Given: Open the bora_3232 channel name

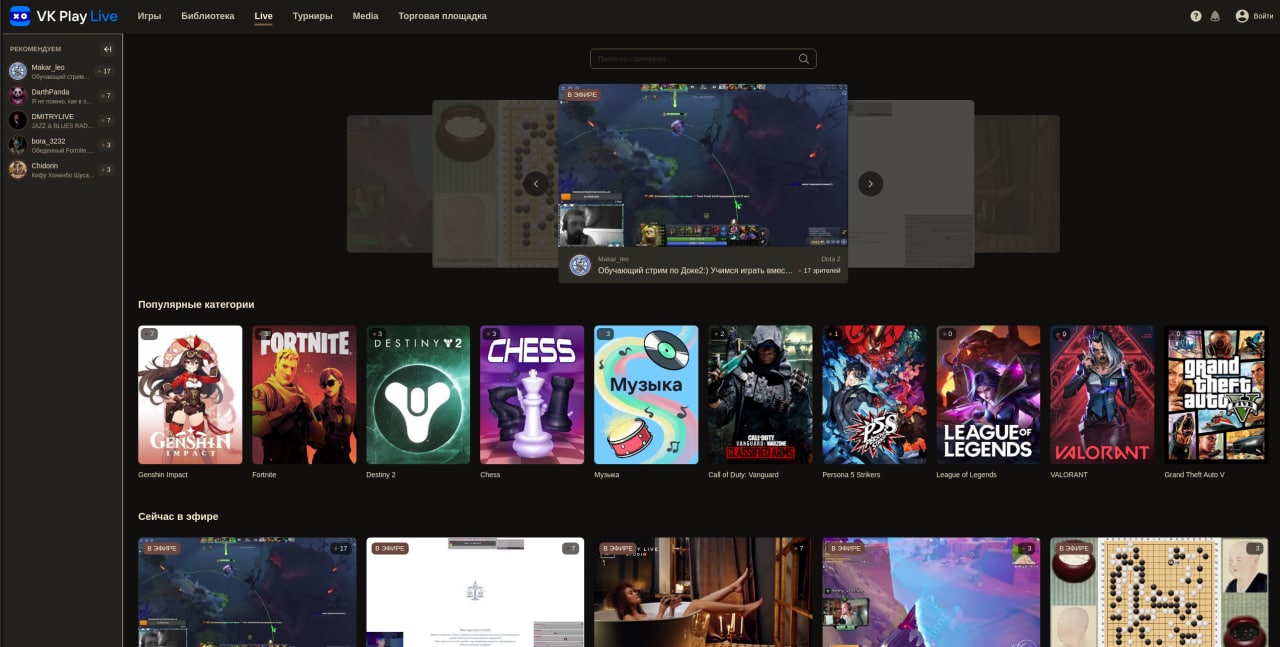Looking at the screenshot, I should (48, 141).
